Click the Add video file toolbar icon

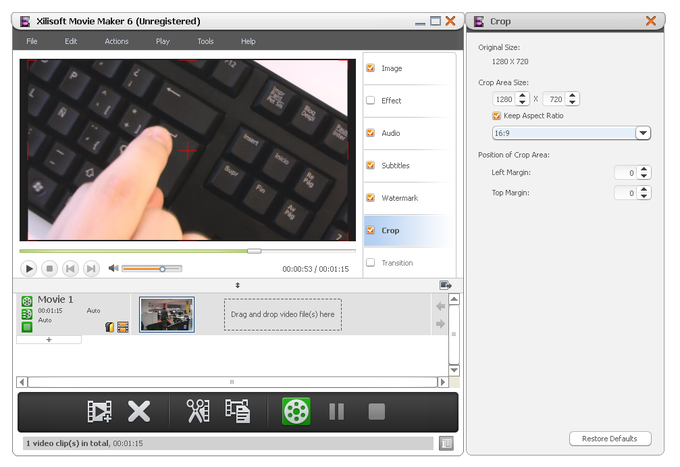99,411
